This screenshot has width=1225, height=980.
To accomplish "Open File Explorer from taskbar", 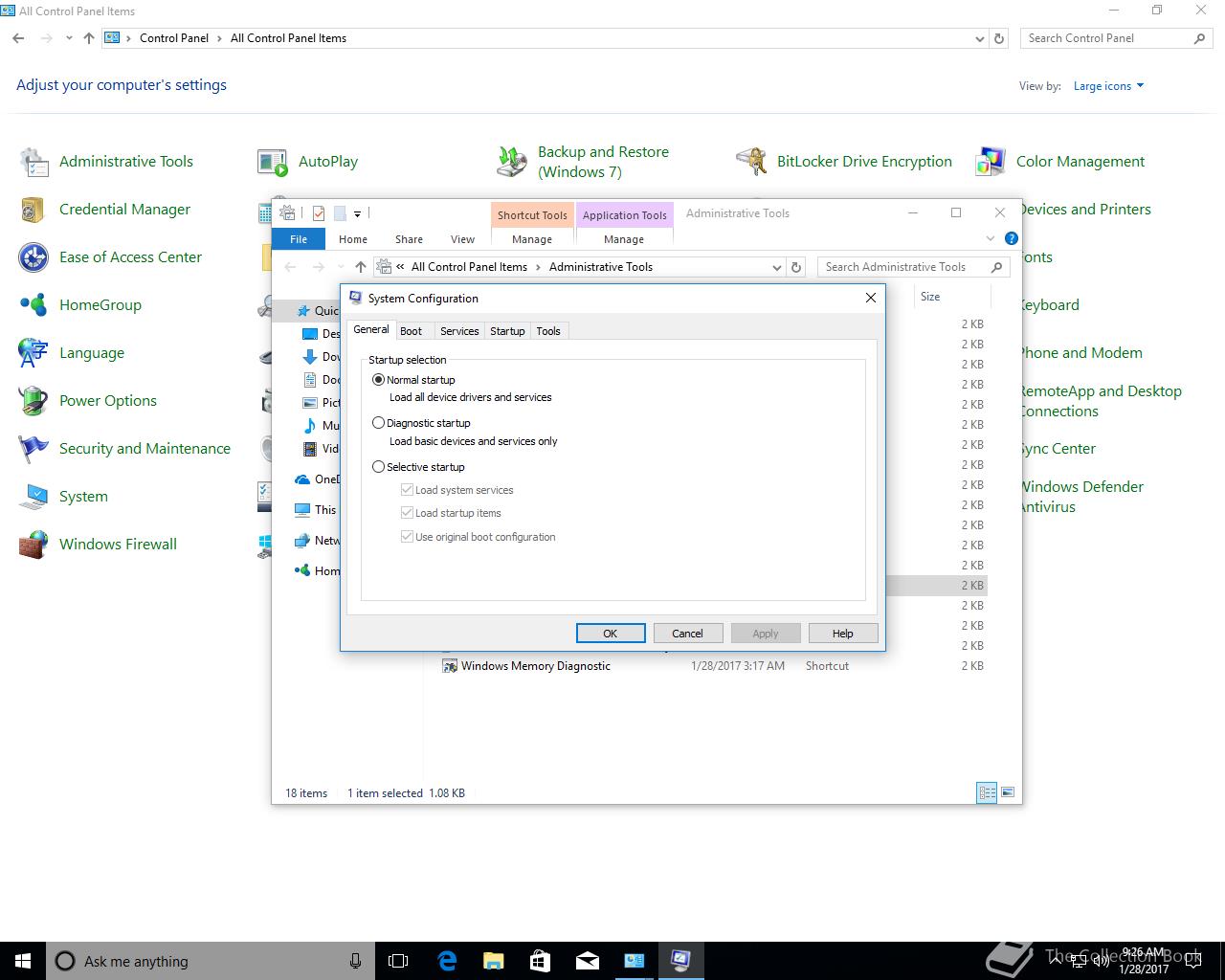I will [x=493, y=961].
